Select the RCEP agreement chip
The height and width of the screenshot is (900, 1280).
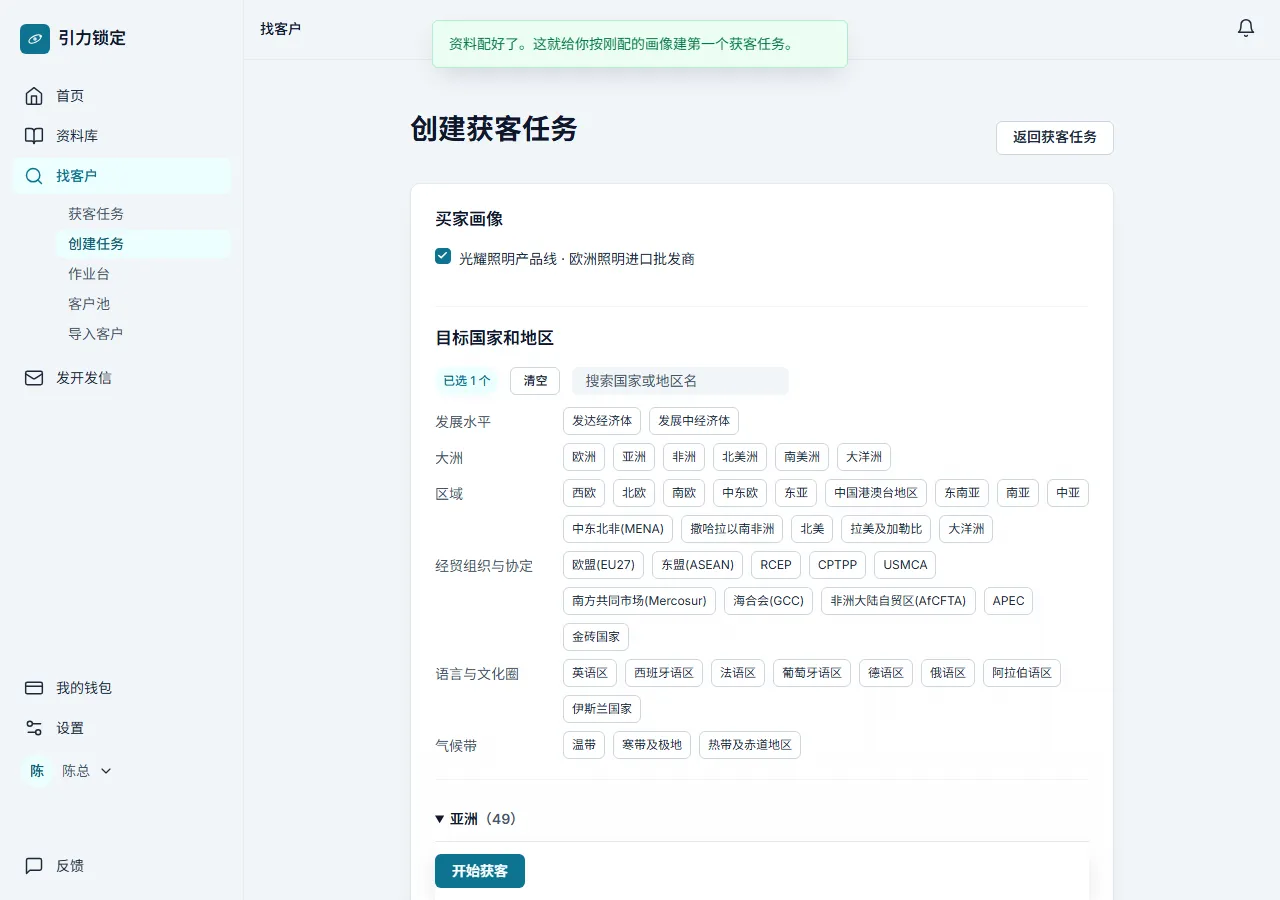pos(776,565)
